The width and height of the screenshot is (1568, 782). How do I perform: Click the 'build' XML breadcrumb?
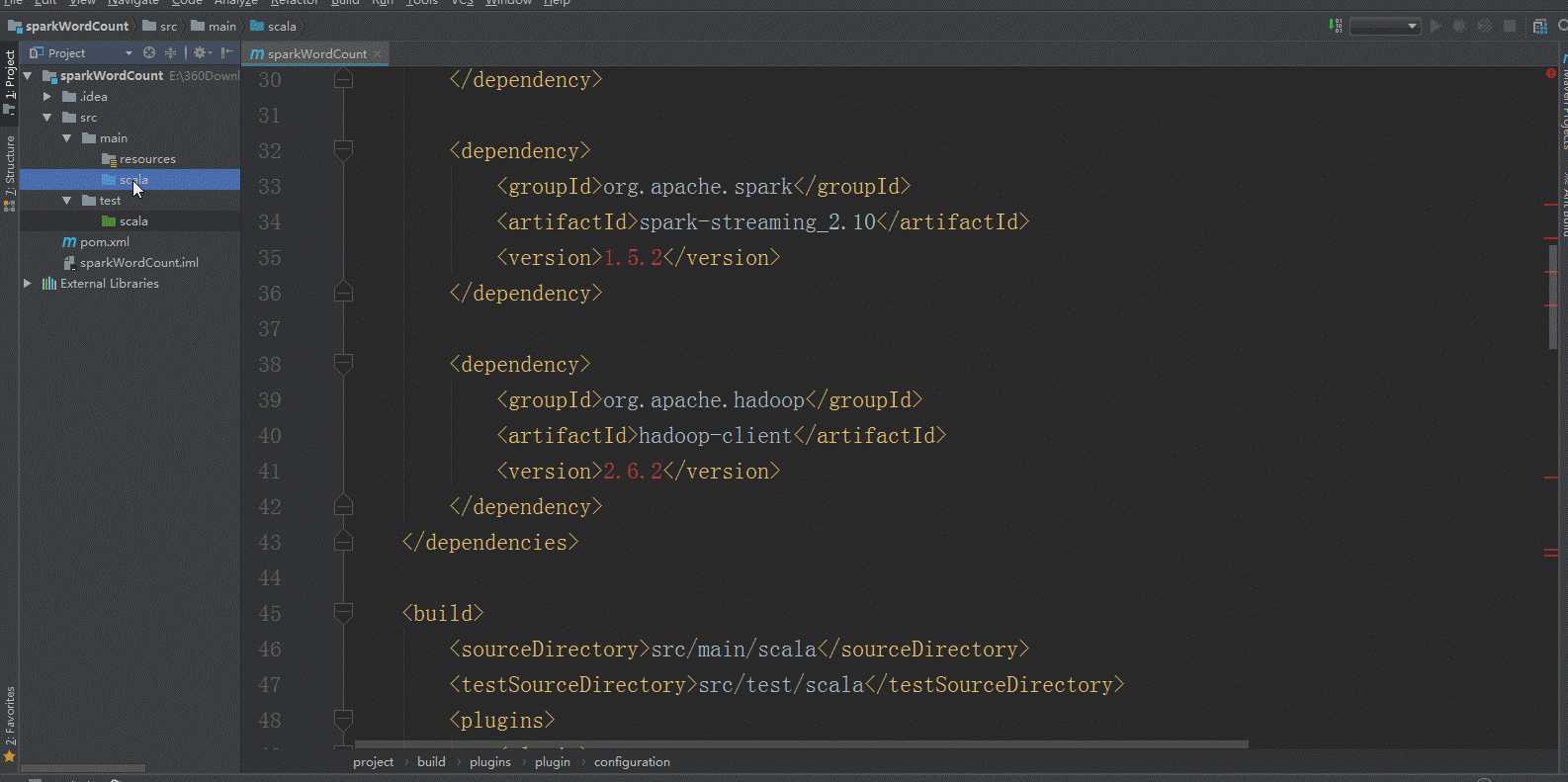431,762
